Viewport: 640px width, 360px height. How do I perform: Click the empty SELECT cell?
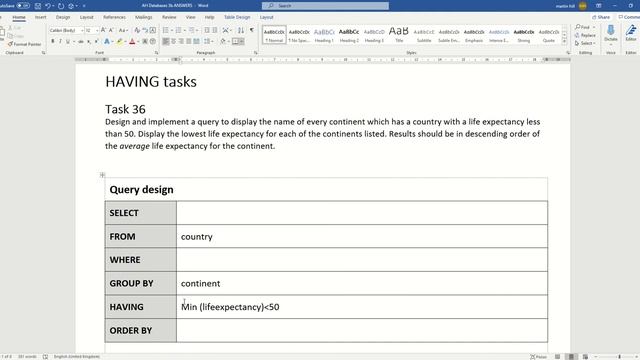(x=362, y=213)
